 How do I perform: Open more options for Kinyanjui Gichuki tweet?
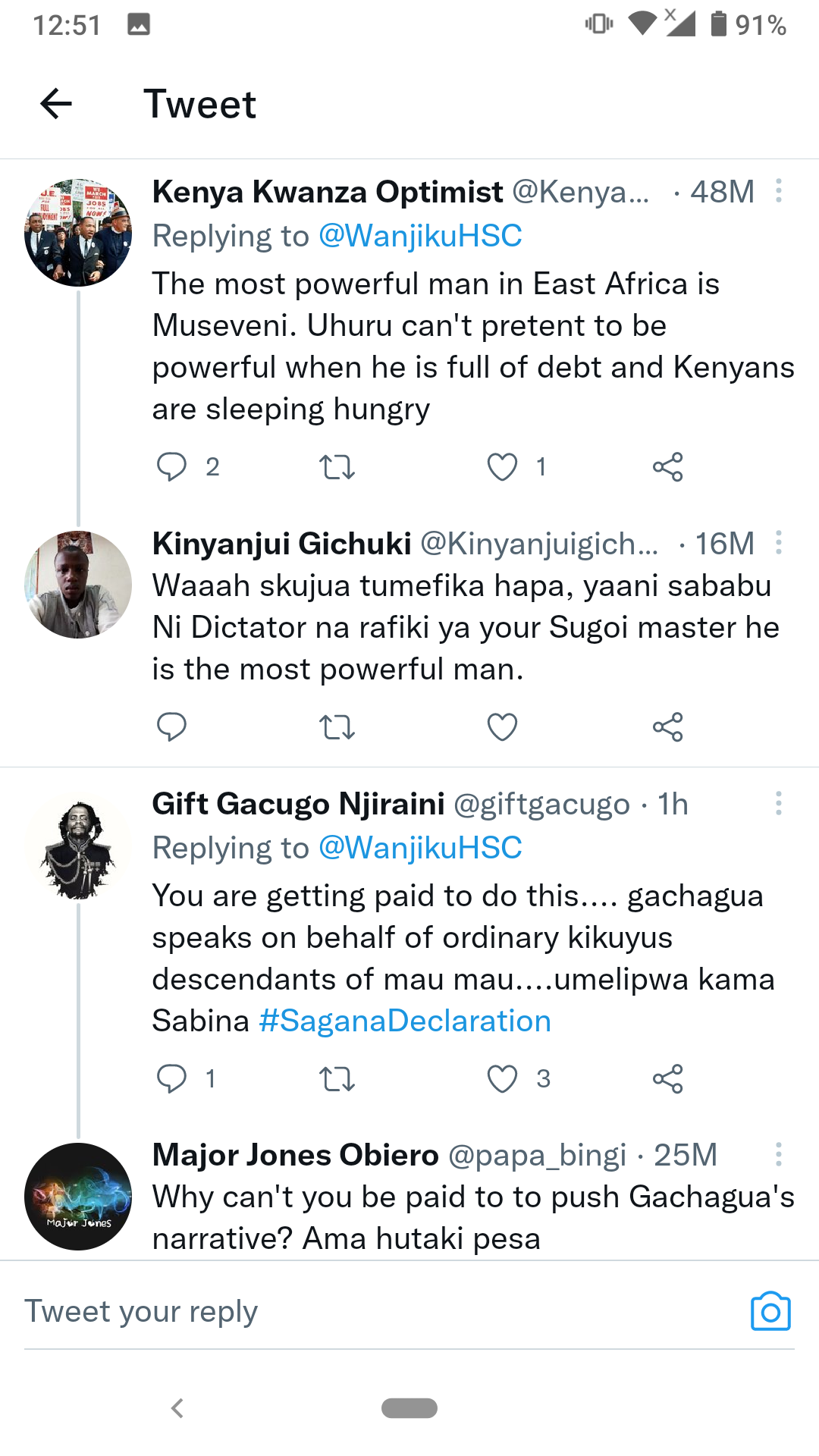coord(778,543)
